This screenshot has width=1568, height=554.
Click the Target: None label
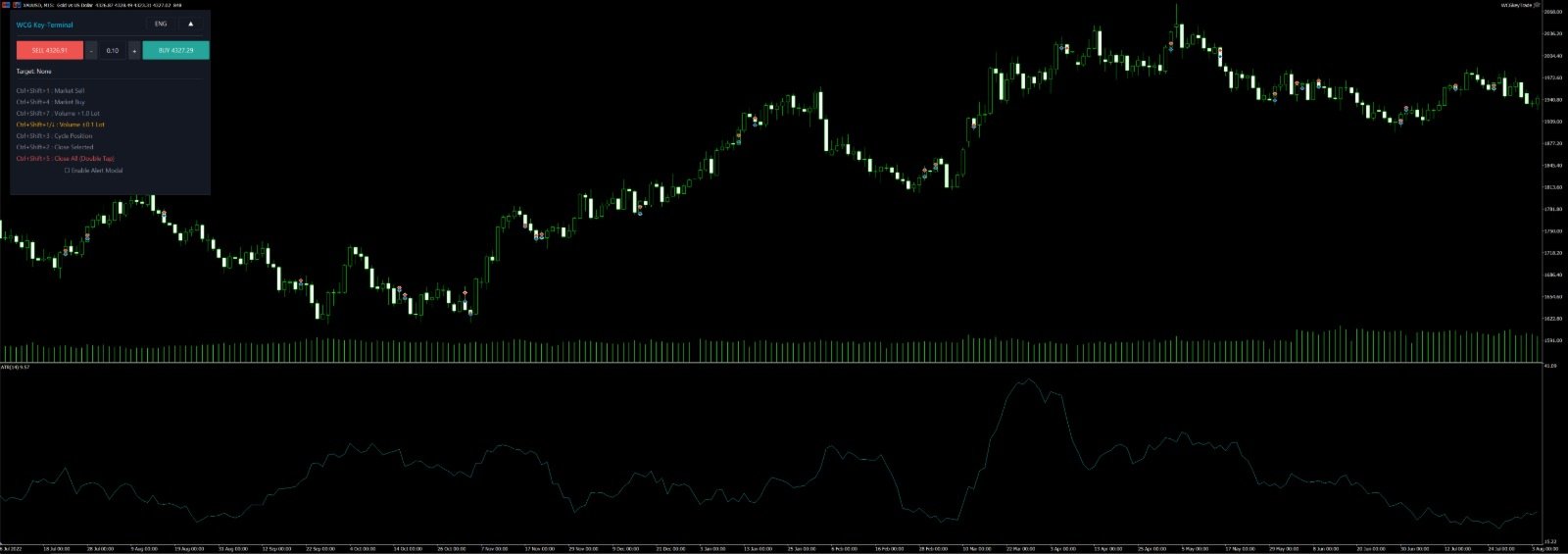click(33, 72)
